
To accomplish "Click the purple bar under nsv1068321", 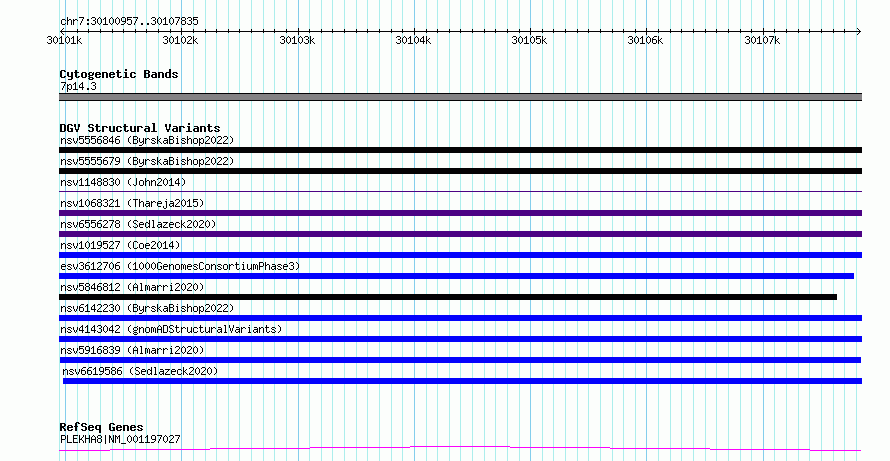I will pos(460,213).
